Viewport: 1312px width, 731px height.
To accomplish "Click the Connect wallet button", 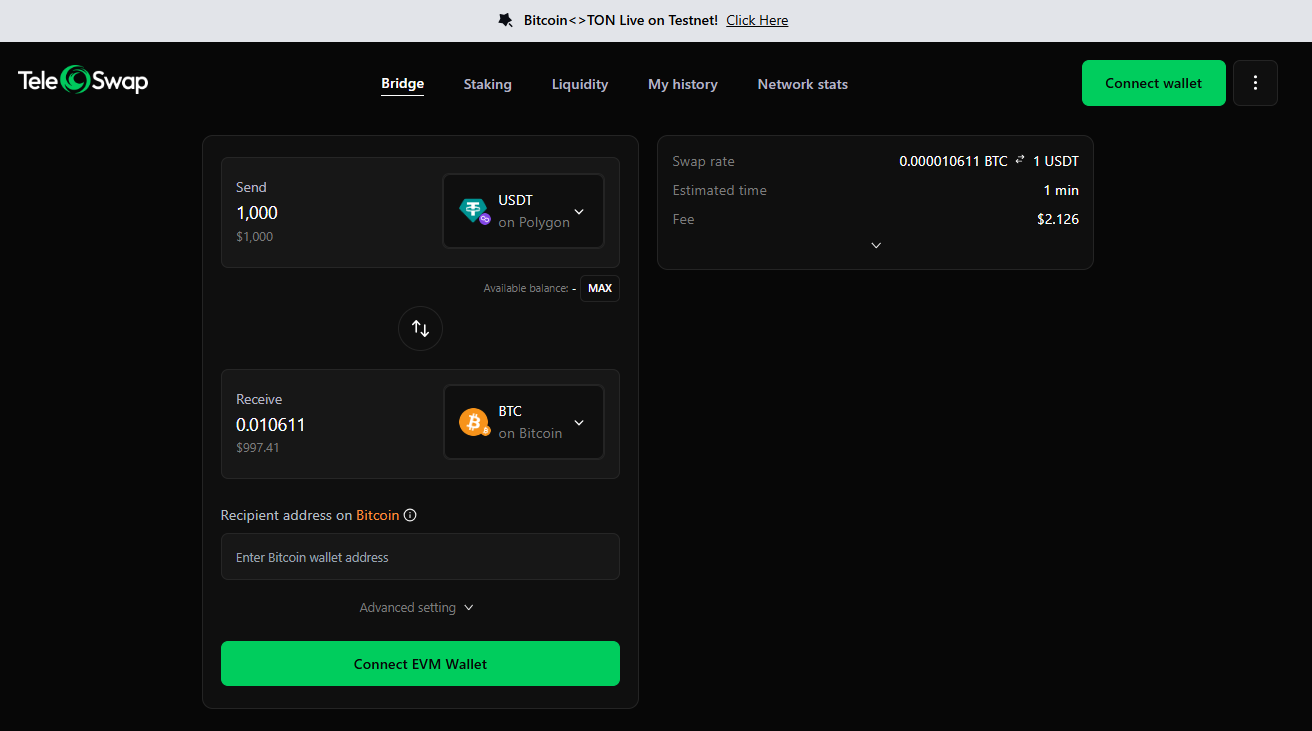I will click(x=1153, y=83).
